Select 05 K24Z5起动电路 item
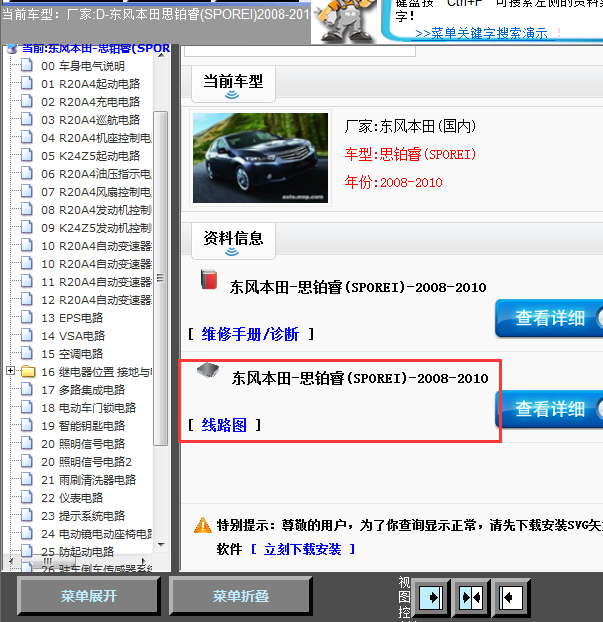The width and height of the screenshot is (603, 622). 90,156
